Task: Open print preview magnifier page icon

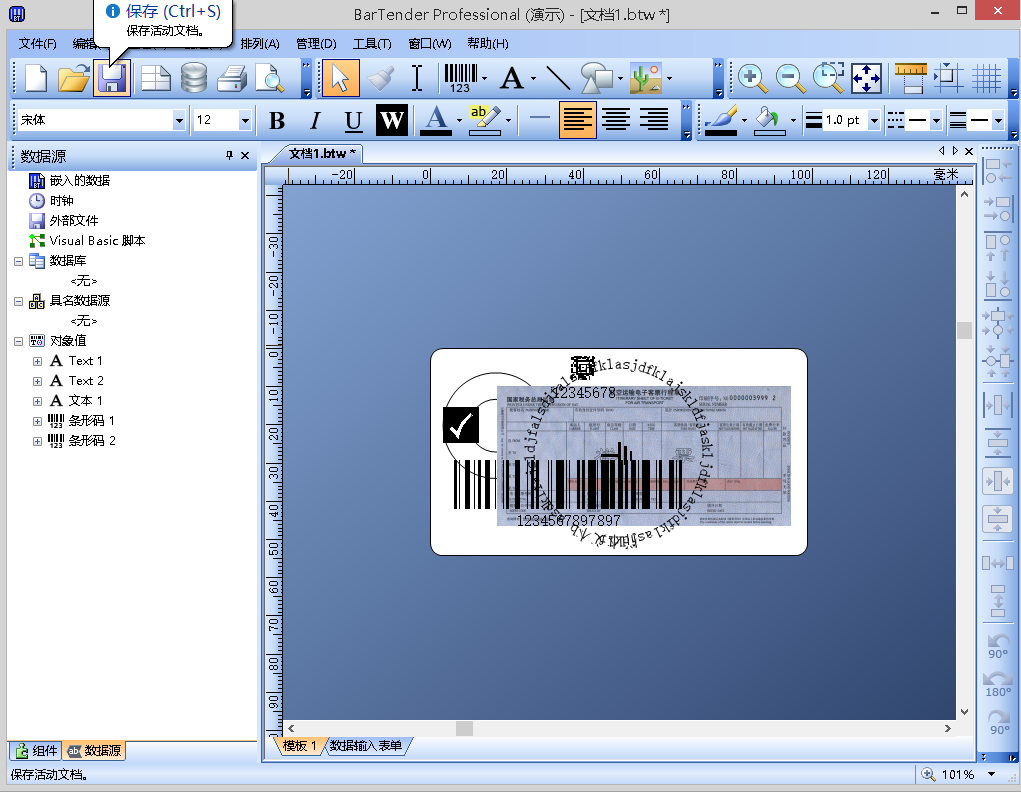Action: click(270, 78)
